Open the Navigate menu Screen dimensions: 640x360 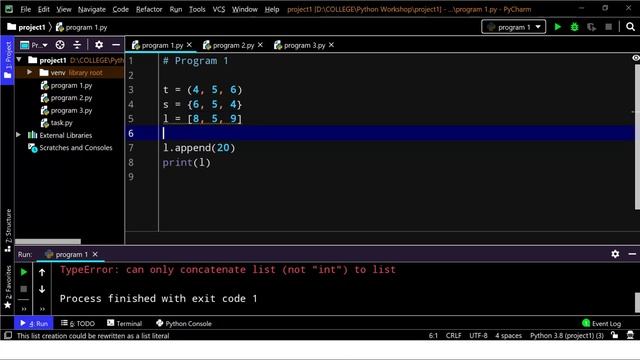click(x=92, y=9)
